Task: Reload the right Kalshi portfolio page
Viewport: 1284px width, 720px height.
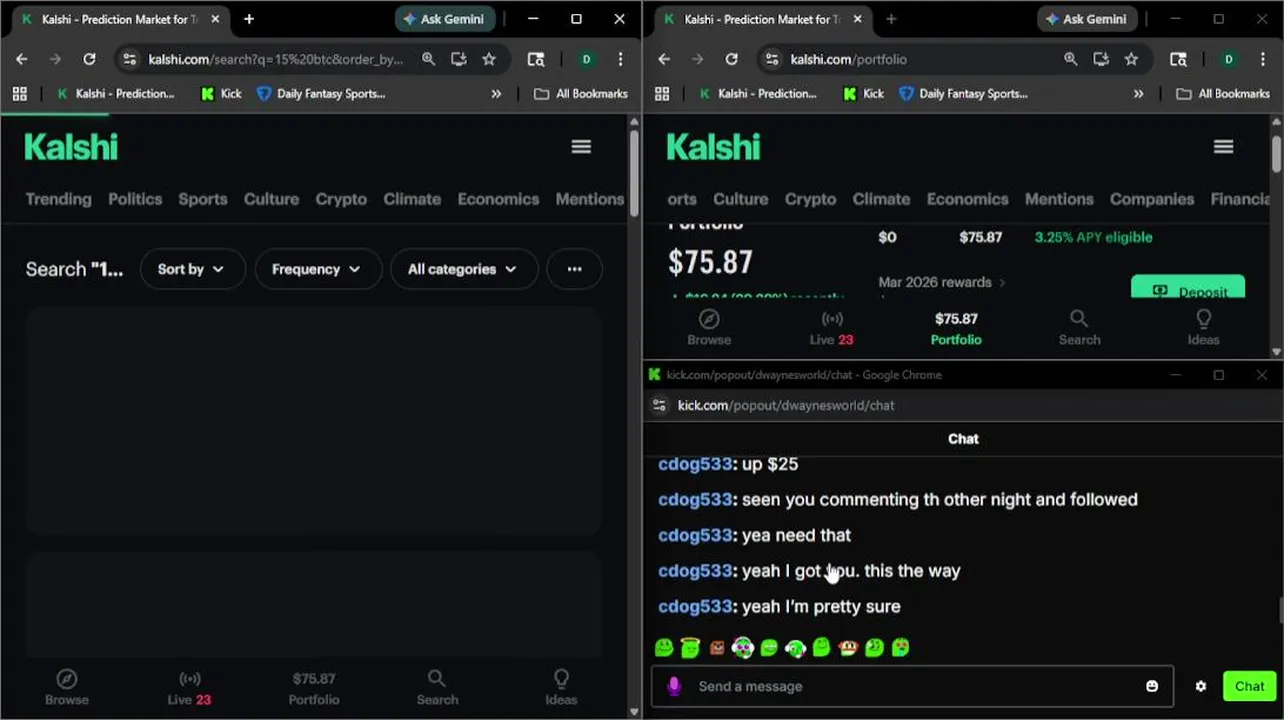Action: 731,59
